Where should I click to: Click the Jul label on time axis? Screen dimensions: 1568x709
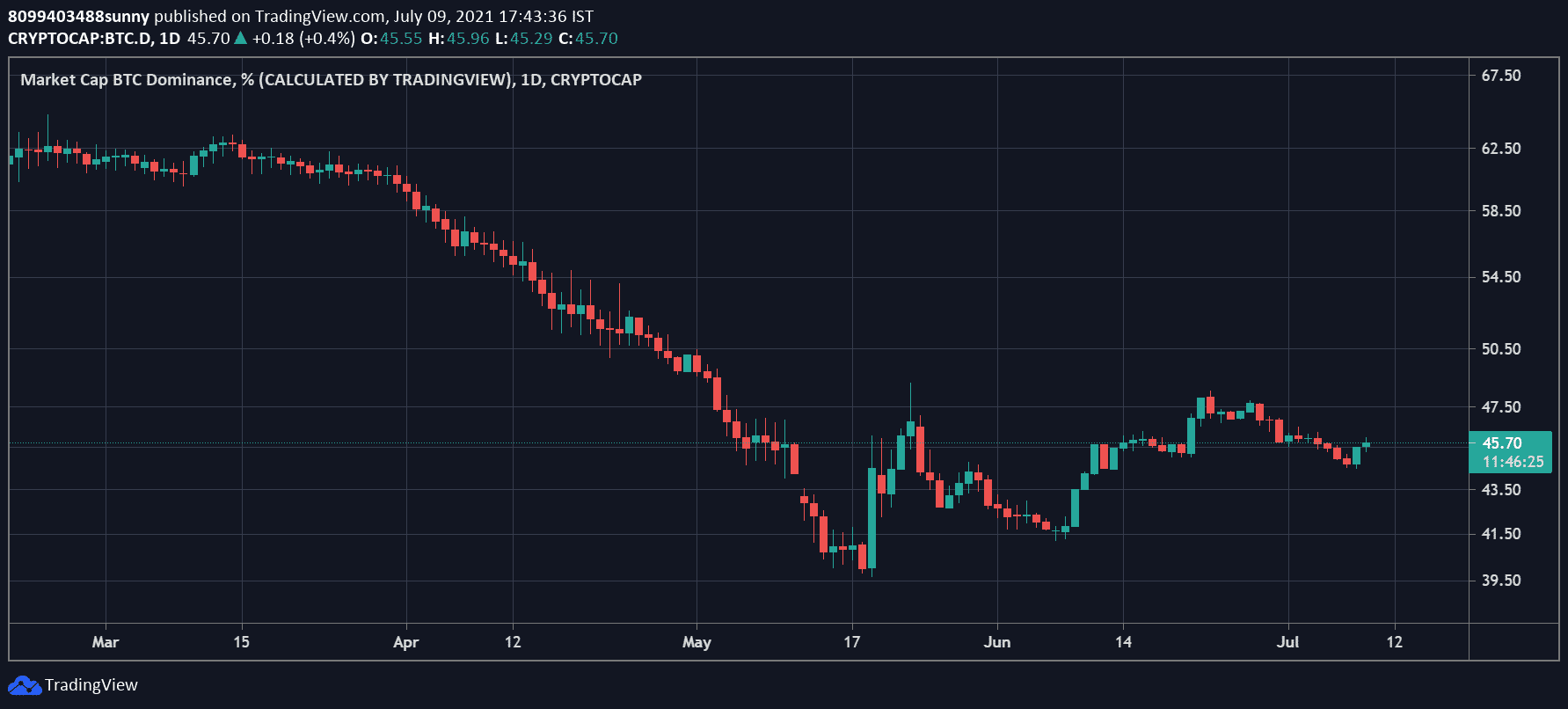(x=1287, y=642)
